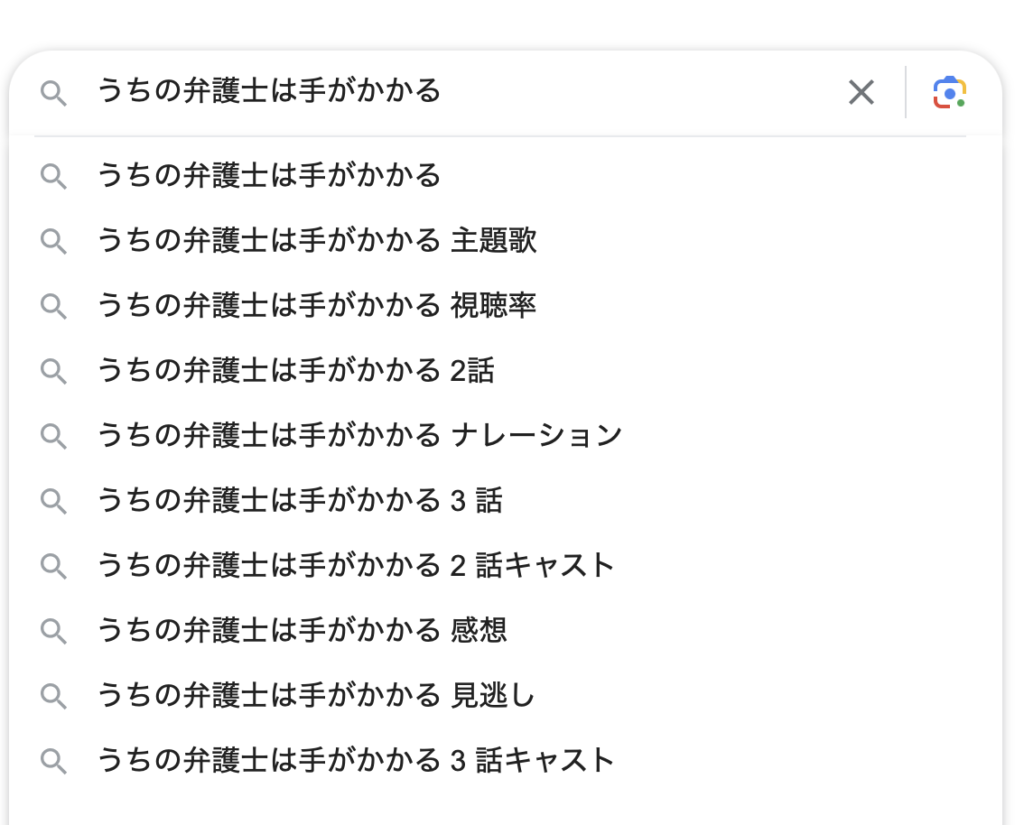The height and width of the screenshot is (825, 1024).
Task: Click magnifier icon beside 2話 suggestion
Action: [x=53, y=371]
